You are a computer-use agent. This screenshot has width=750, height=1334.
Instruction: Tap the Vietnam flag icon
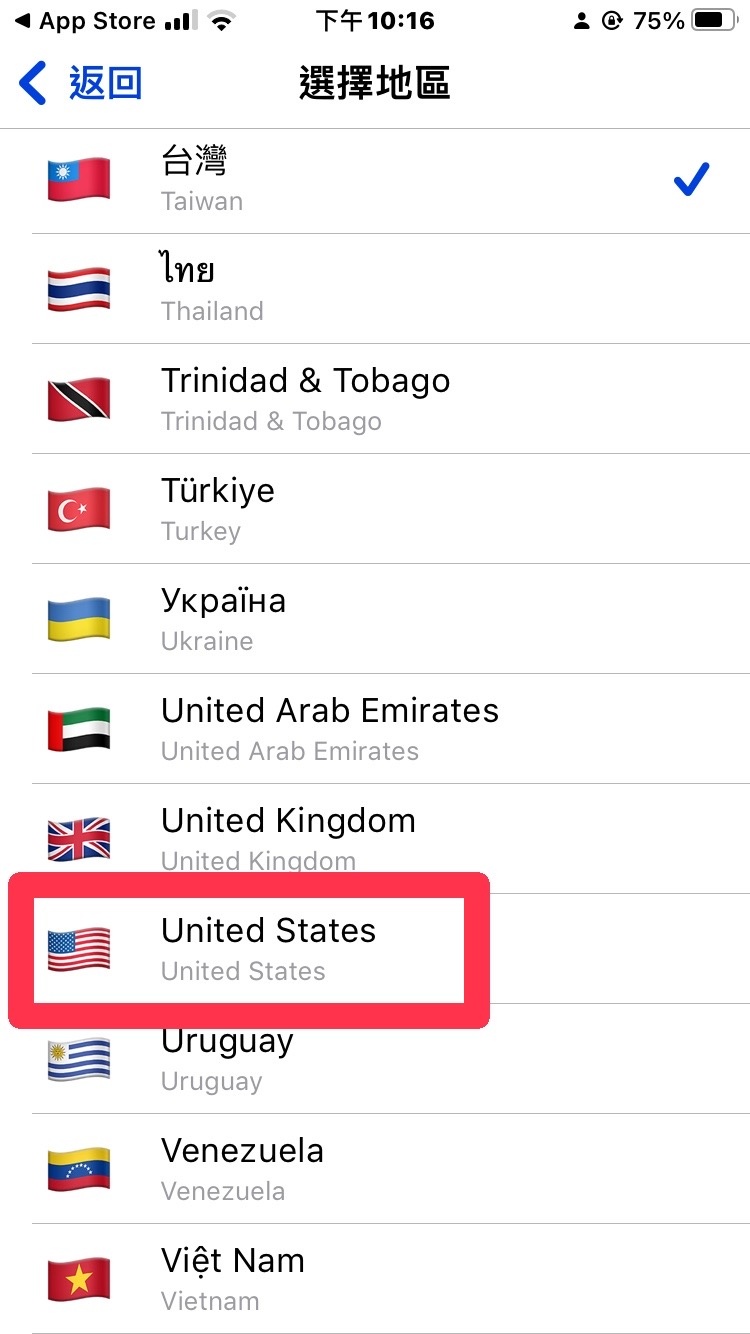point(79,1280)
